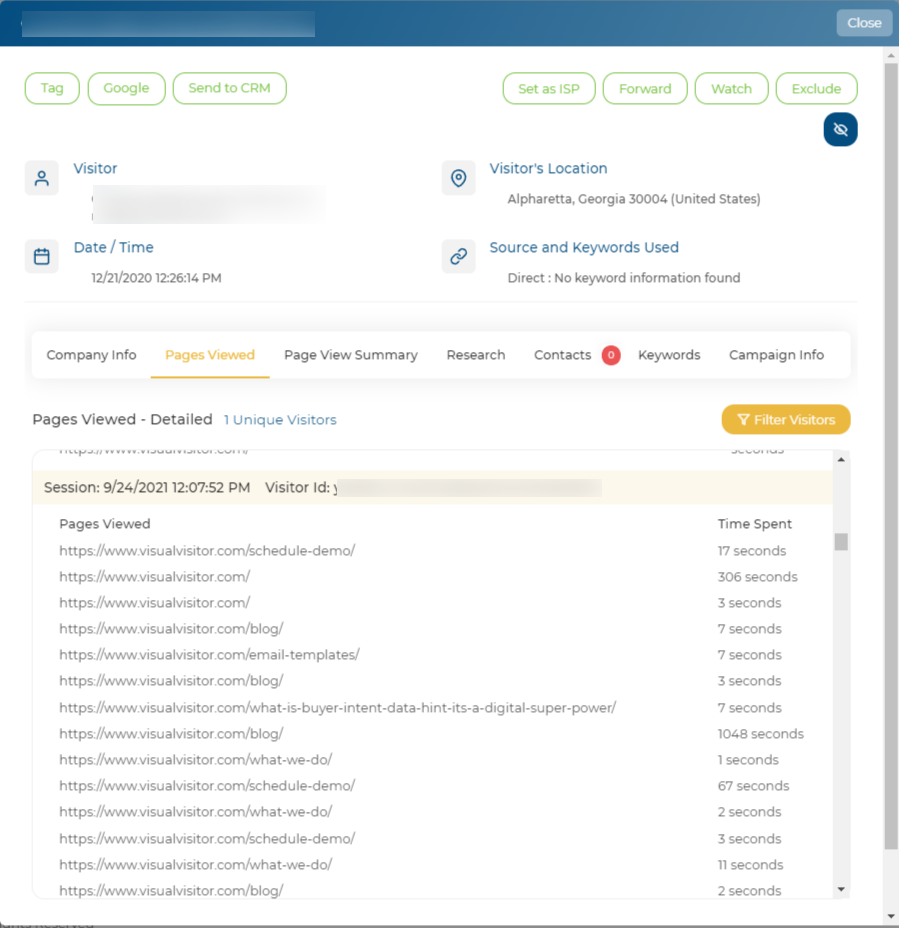Click dialog scrollbar down arrow
The image size is (899, 928).
(x=891, y=917)
